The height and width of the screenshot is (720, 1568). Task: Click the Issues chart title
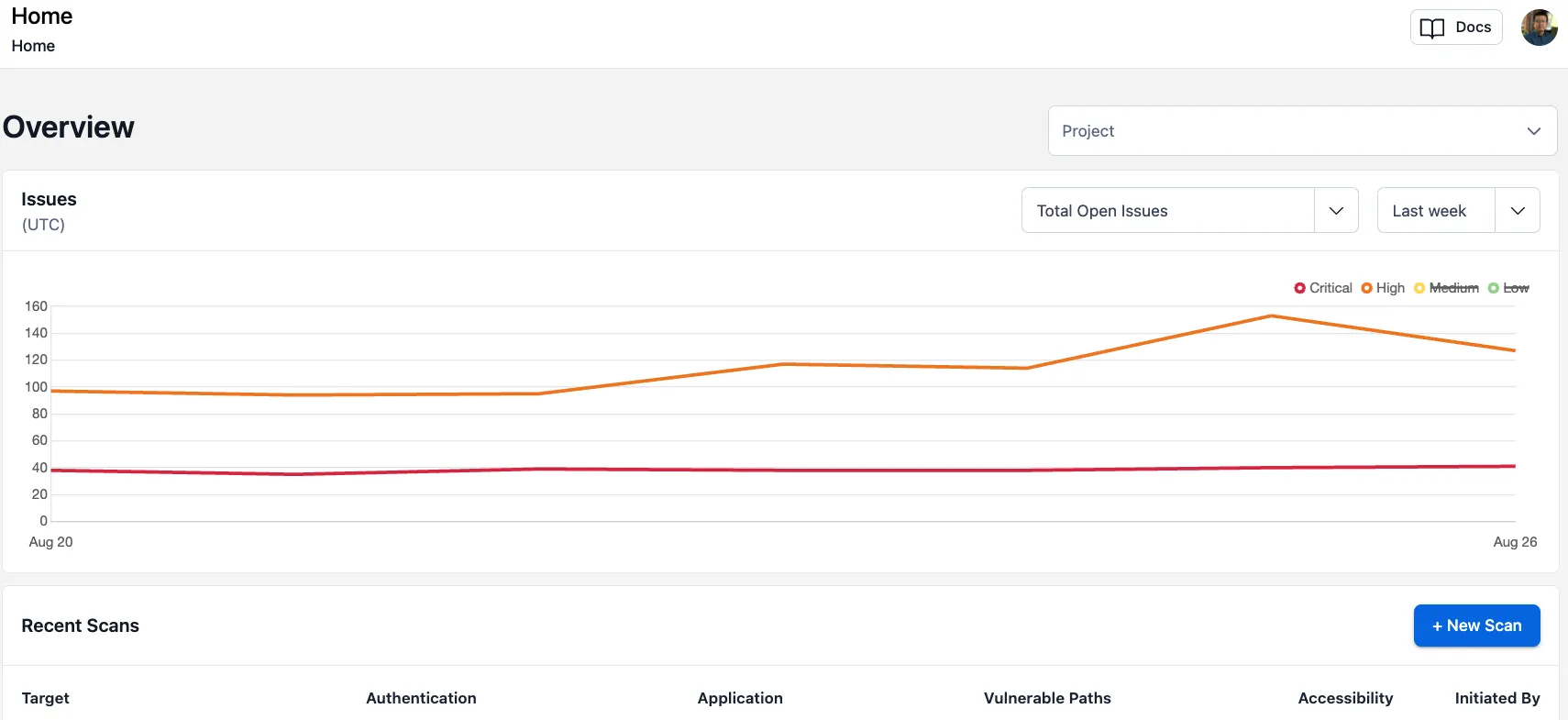49,199
